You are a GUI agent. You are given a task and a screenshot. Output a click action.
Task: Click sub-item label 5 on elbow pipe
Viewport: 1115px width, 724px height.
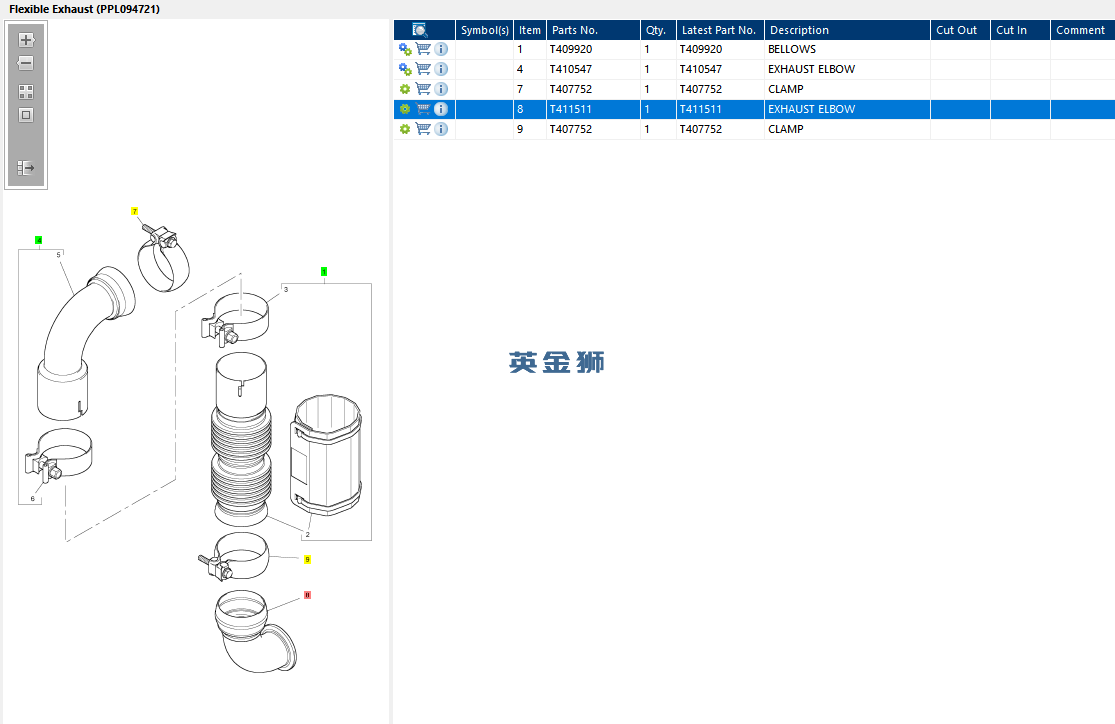[x=58, y=255]
